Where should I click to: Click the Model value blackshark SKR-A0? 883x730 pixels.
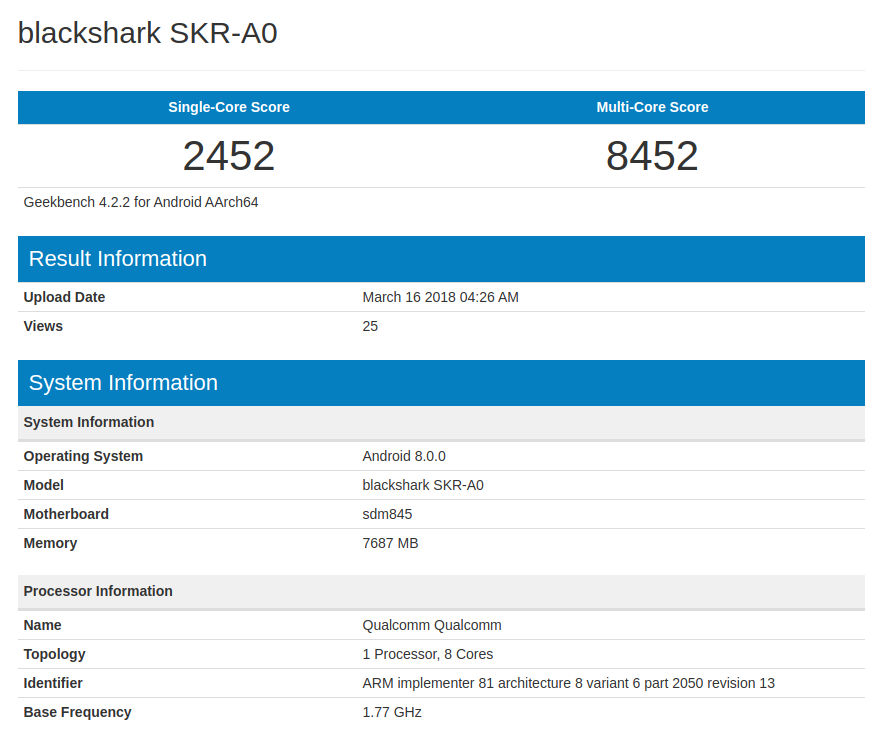(423, 485)
